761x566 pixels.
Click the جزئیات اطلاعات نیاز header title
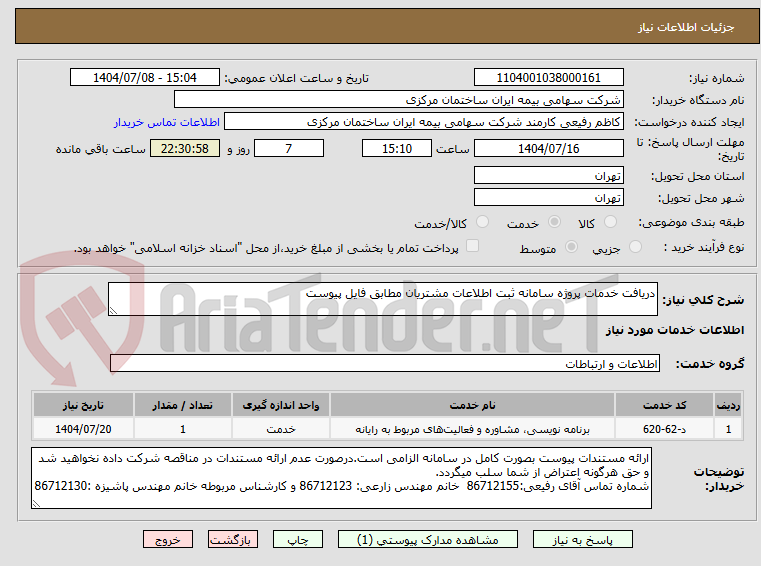[x=686, y=27]
